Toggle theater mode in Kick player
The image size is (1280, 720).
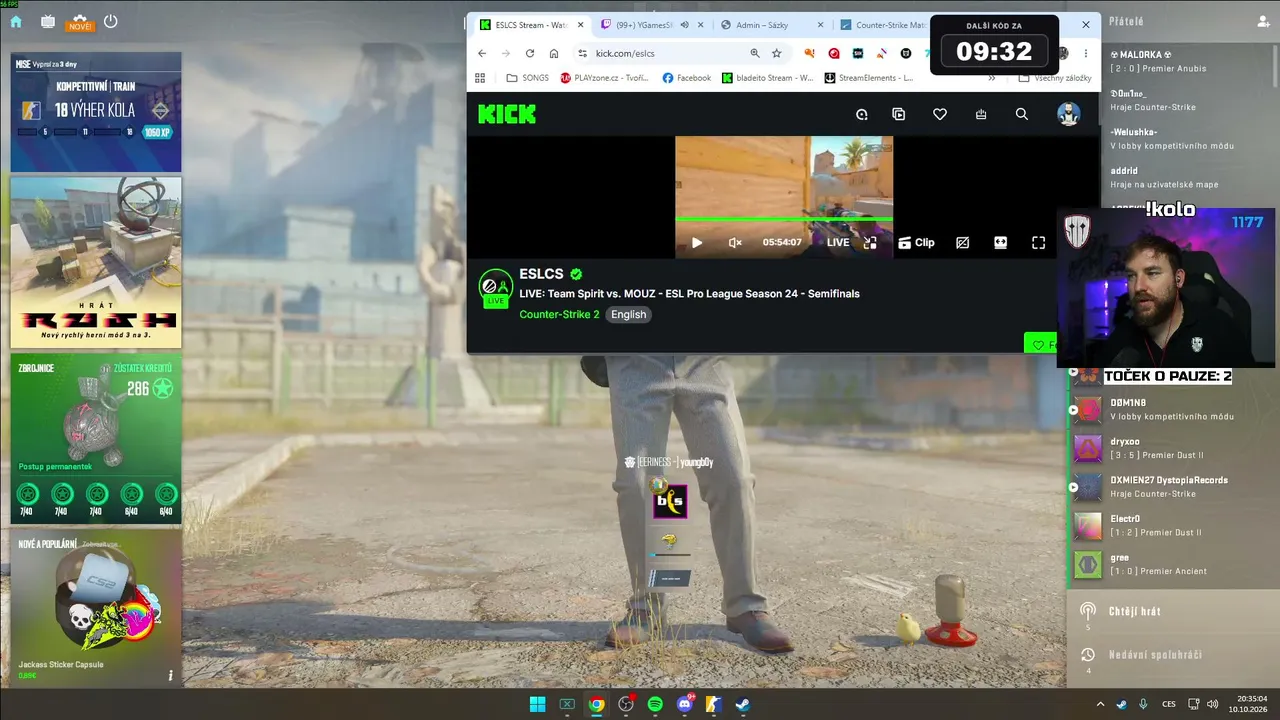pos(1000,242)
